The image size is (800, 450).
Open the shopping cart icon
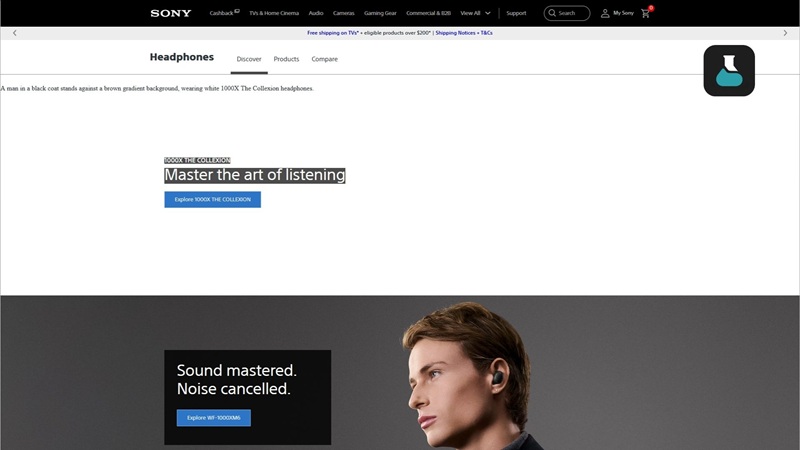pos(646,13)
